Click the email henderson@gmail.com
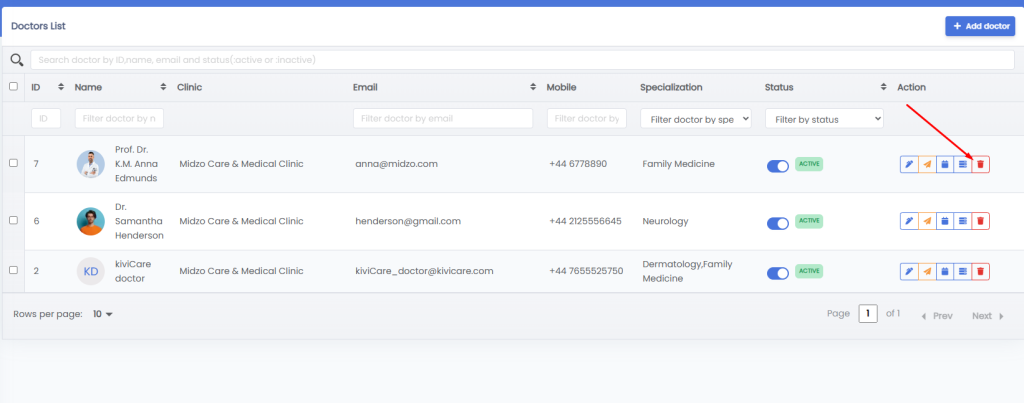 [x=408, y=221]
